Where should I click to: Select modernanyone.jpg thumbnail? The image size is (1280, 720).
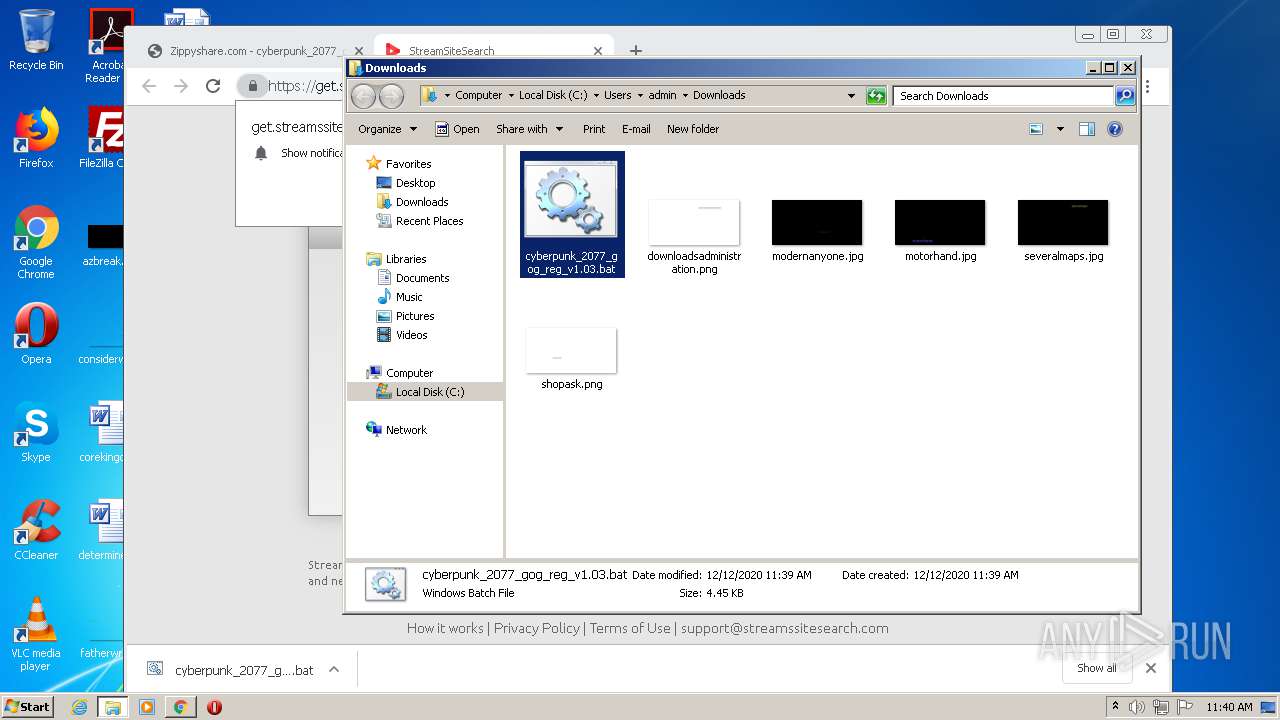tap(817, 230)
